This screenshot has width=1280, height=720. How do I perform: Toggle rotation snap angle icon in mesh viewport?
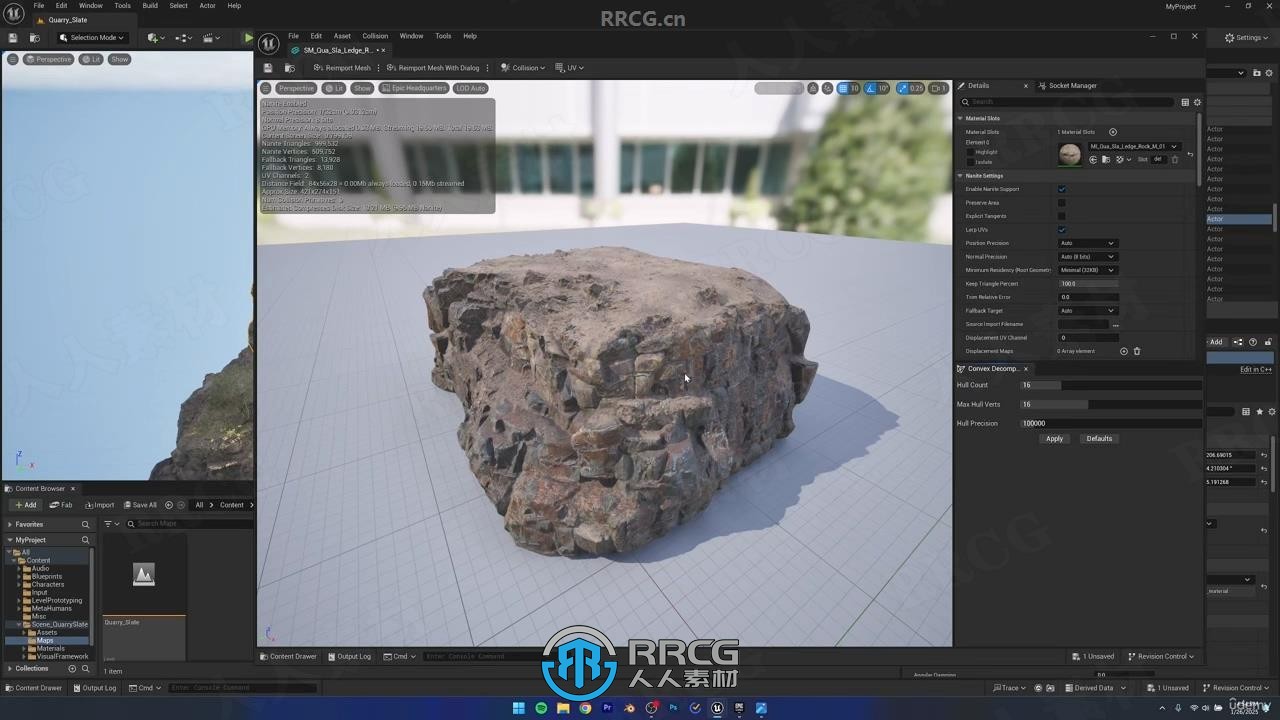click(870, 88)
